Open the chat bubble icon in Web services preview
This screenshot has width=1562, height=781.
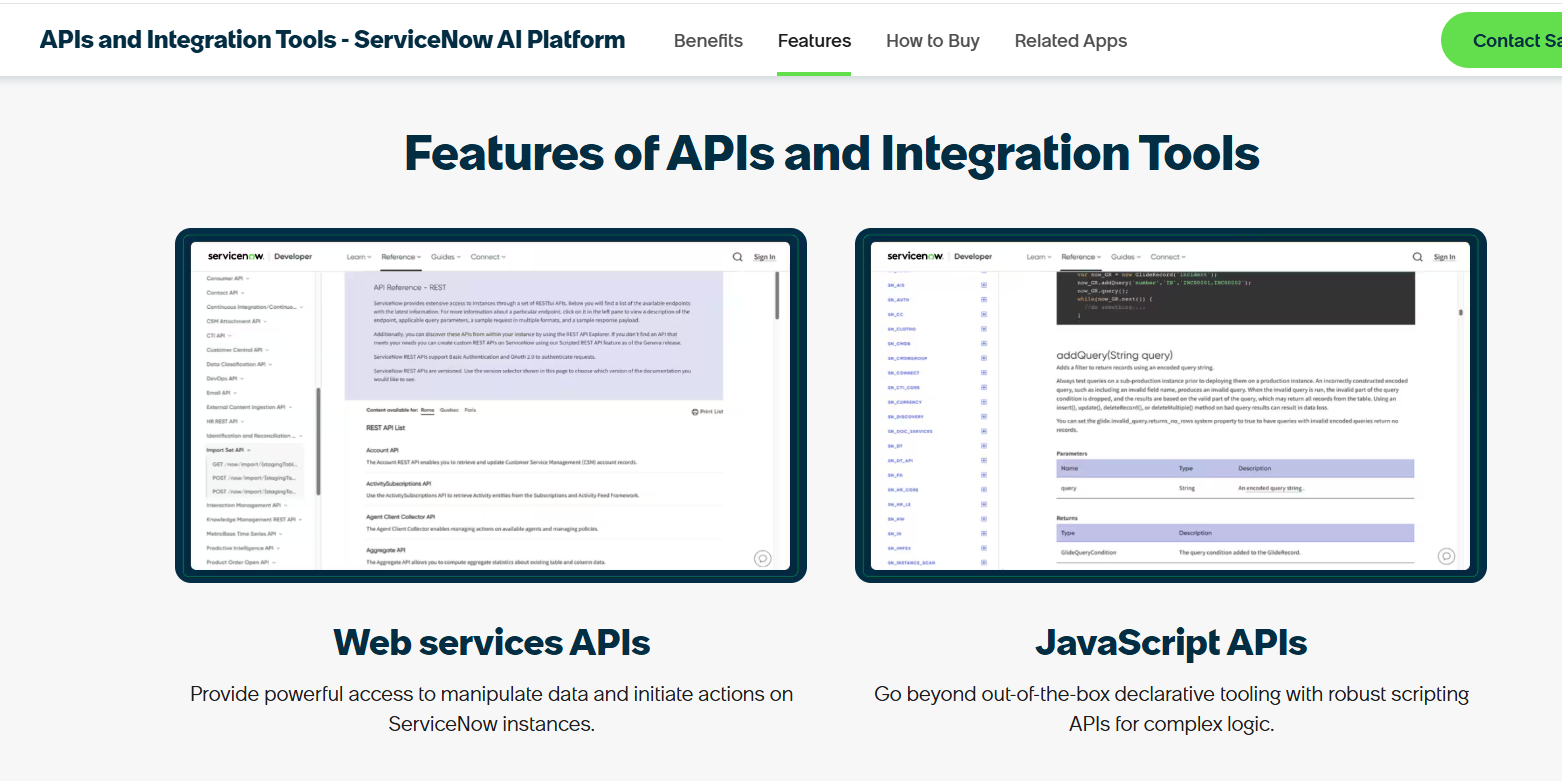tap(763, 558)
